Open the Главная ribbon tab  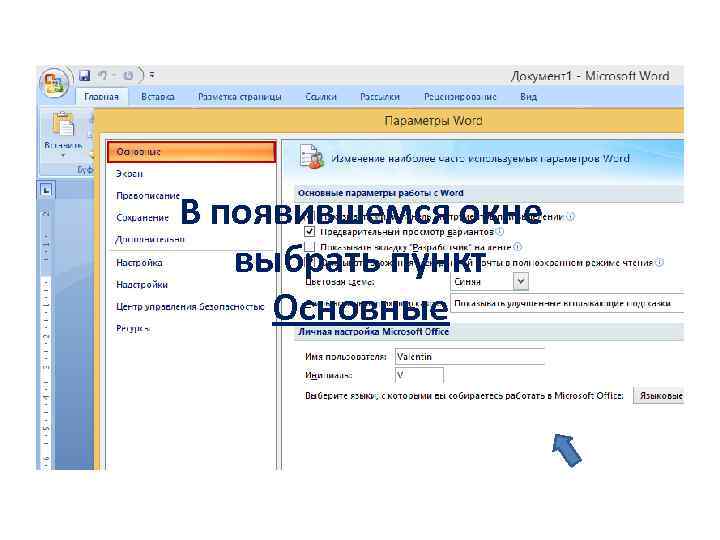[101, 97]
